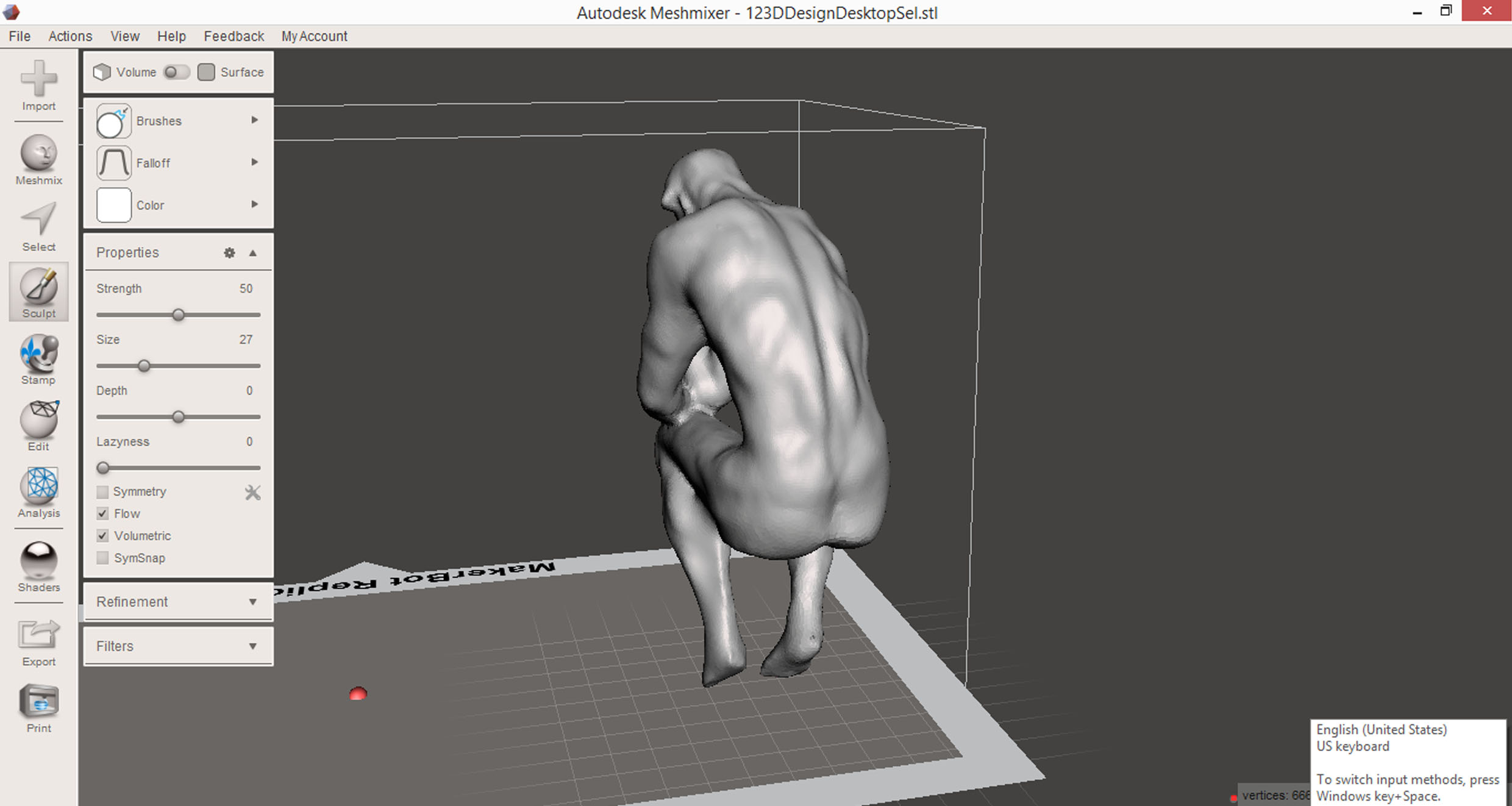Uncheck the Volumetric checkbox
The image size is (1512, 806).
point(102,535)
